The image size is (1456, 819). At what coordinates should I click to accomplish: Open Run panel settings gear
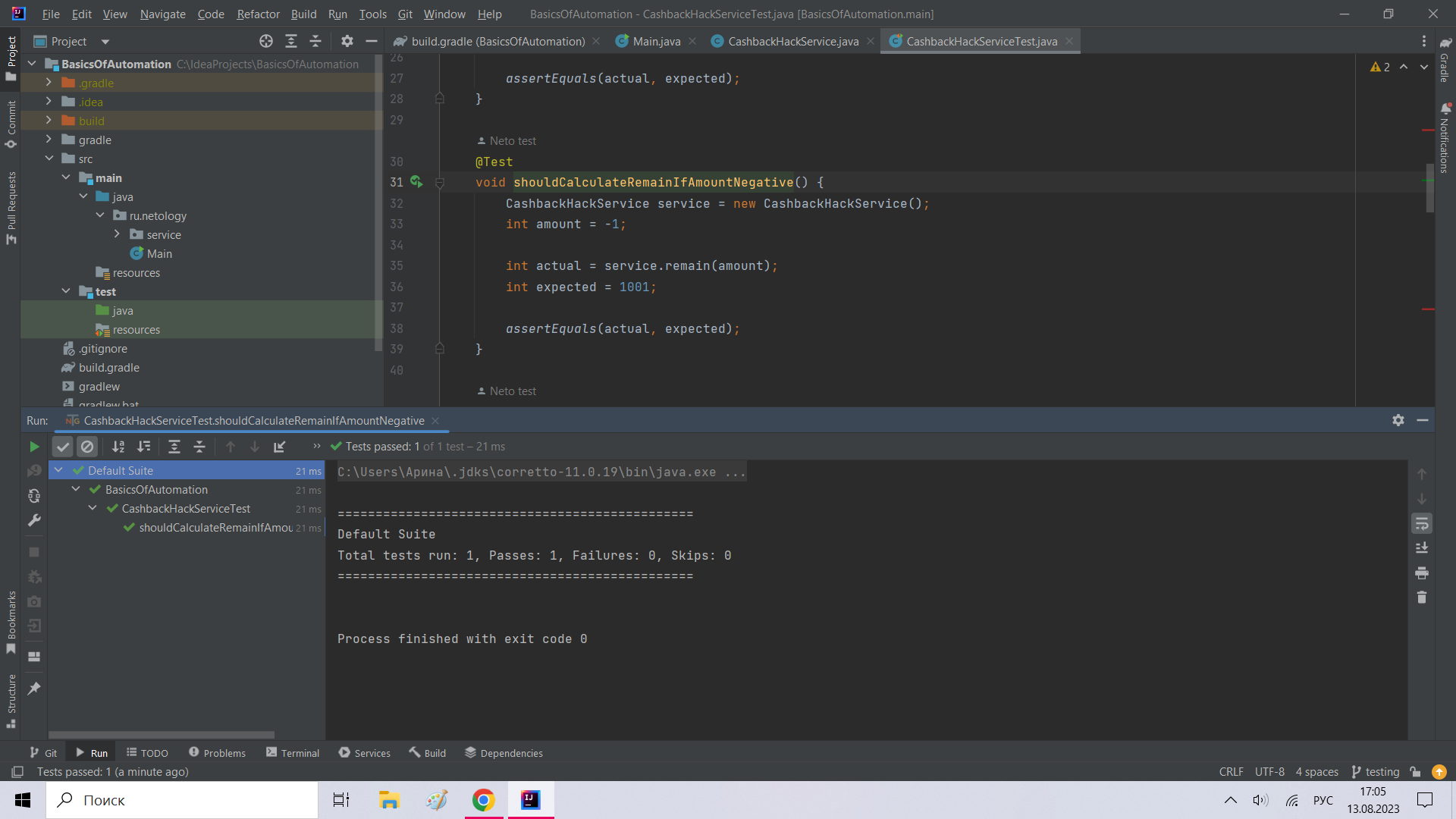[1398, 420]
